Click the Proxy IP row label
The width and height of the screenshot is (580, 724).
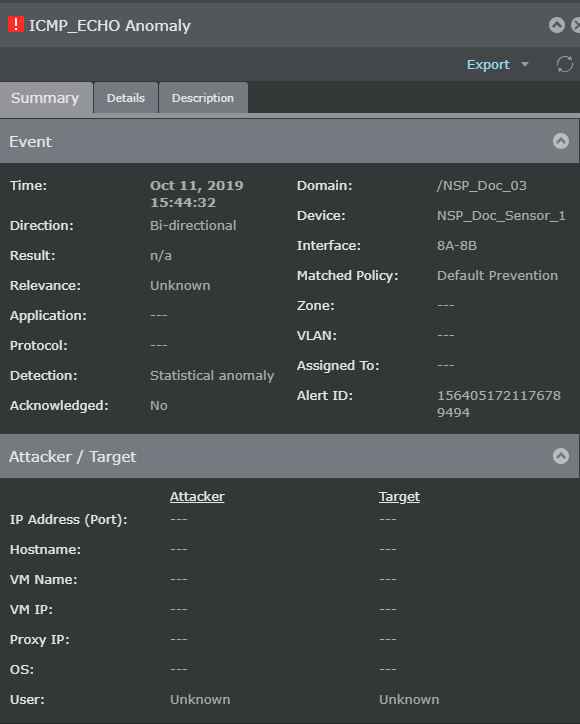point(40,640)
